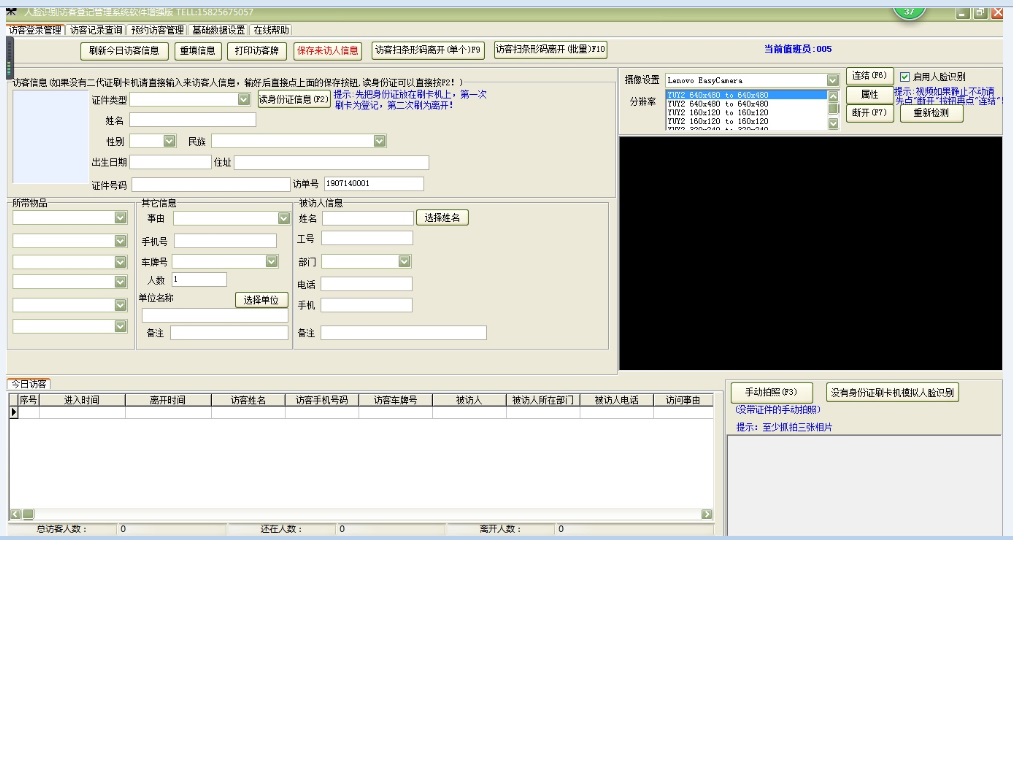Switch to the 访客记录查询 tab
The width and height of the screenshot is (1024, 768).
(x=96, y=30)
